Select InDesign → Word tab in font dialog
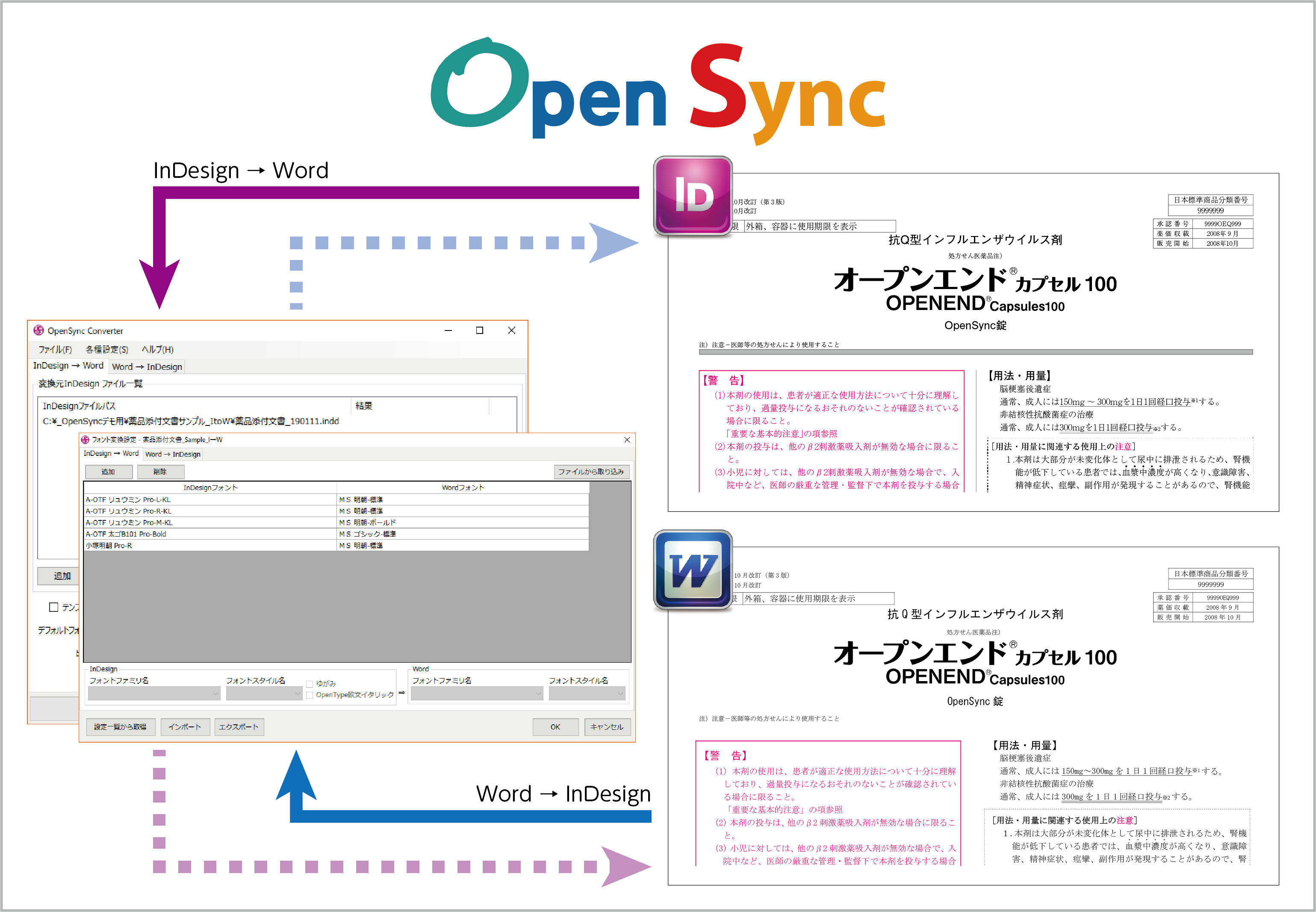1316x912 pixels. point(111,454)
